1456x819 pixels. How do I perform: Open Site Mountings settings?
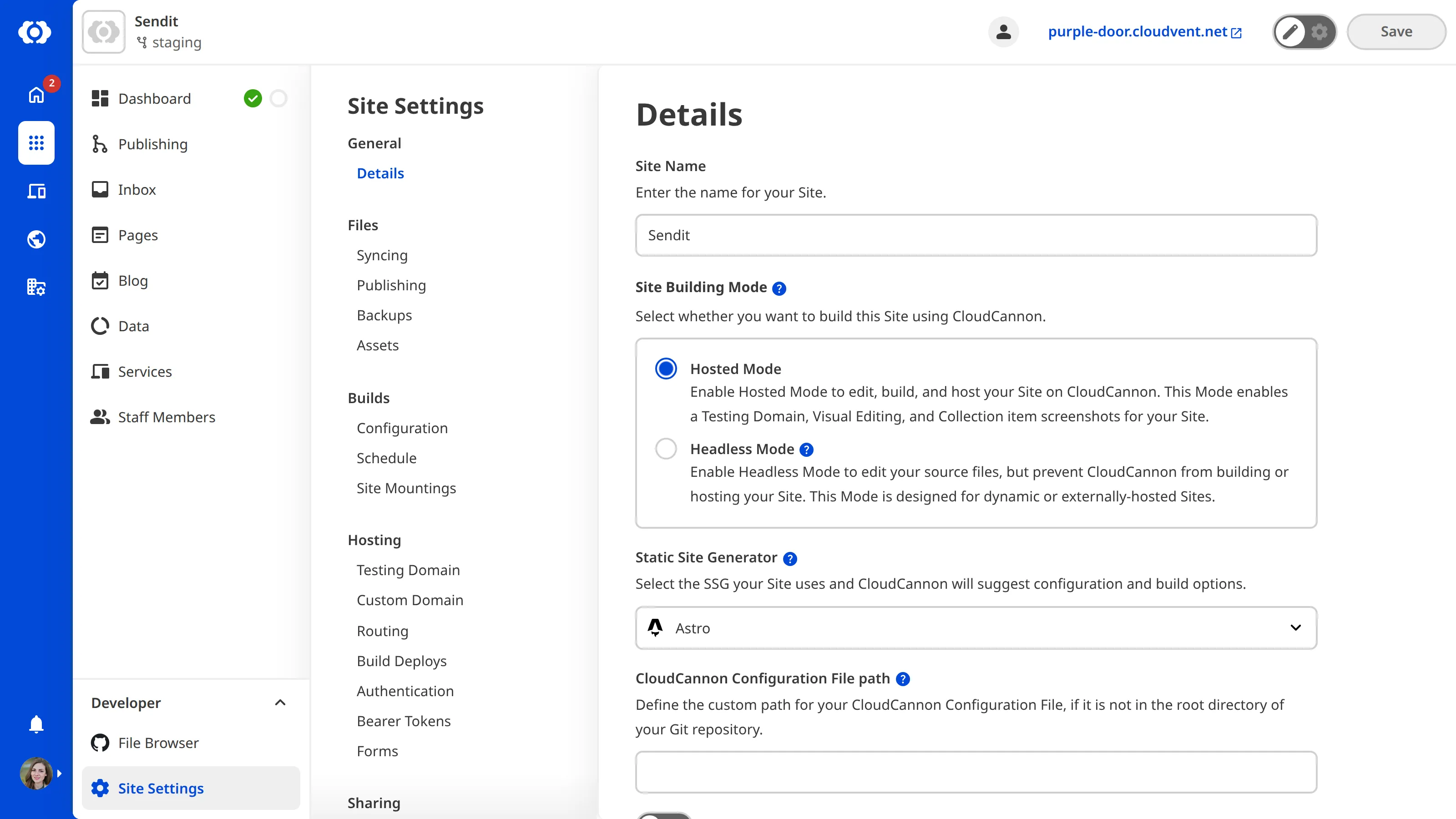(x=406, y=488)
